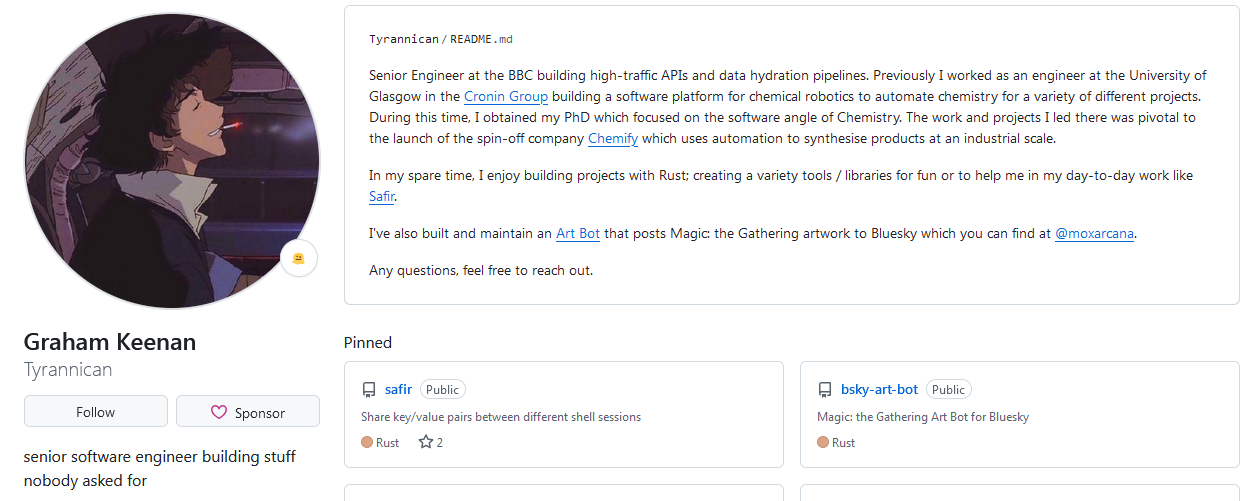
Task: Click the Public badge next to safir
Action: tap(443, 390)
